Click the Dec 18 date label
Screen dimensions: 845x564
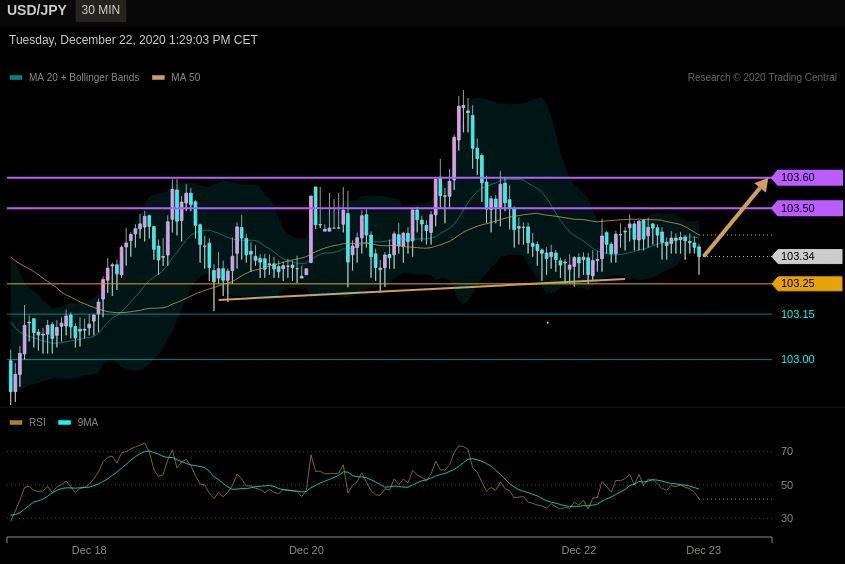89,550
